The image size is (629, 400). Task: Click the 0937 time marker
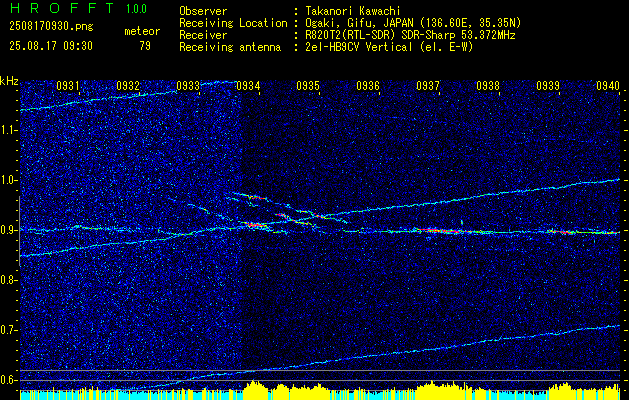click(428, 85)
